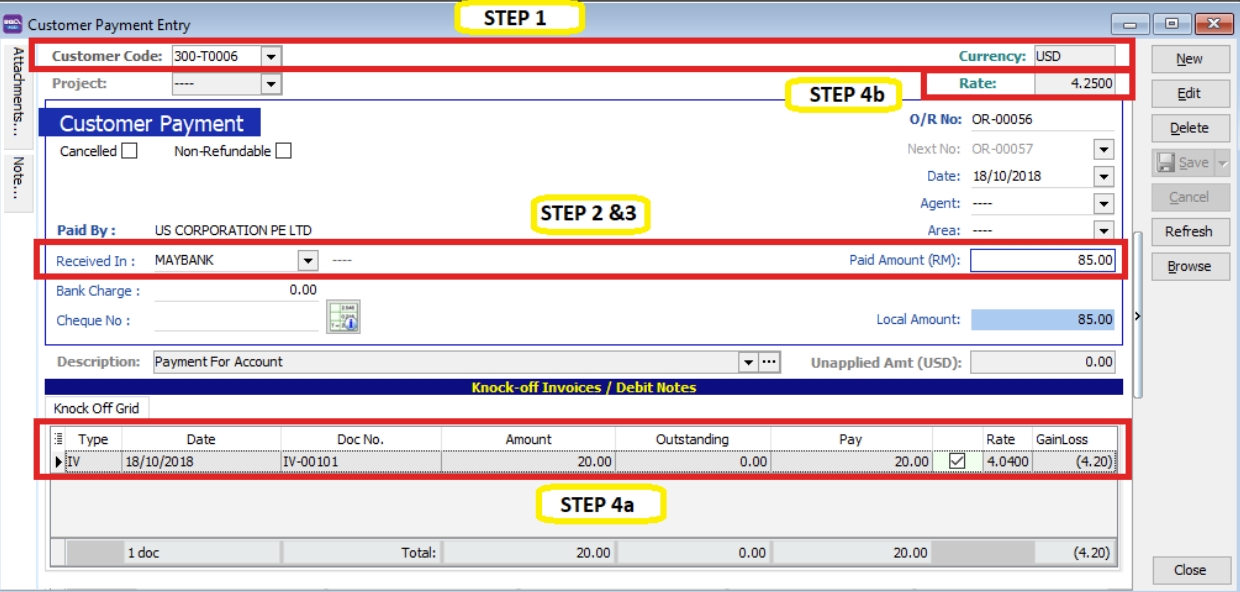Open the Description dropdown arrow
The width and height of the screenshot is (1240, 592).
(748, 362)
